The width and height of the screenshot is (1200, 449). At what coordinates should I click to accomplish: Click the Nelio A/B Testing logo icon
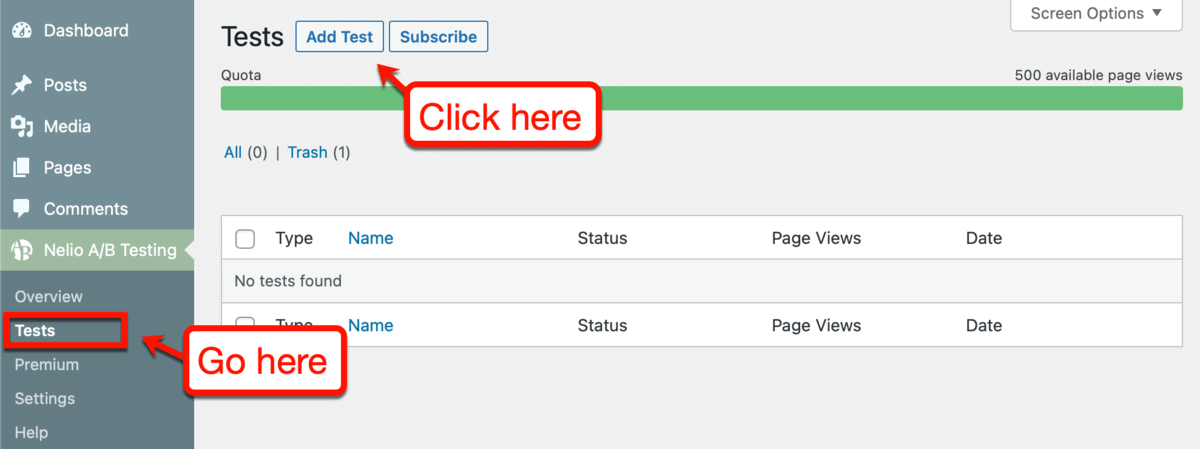pos(21,250)
